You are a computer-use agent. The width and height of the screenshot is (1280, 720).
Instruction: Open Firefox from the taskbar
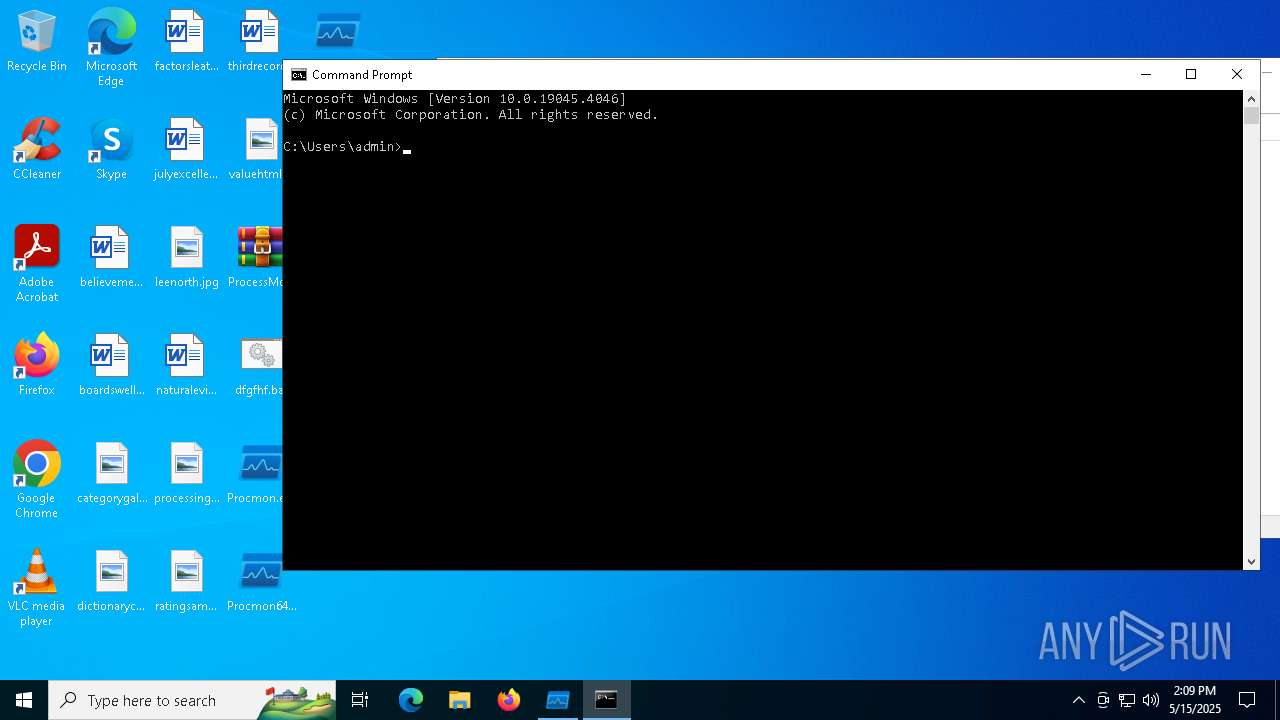509,700
